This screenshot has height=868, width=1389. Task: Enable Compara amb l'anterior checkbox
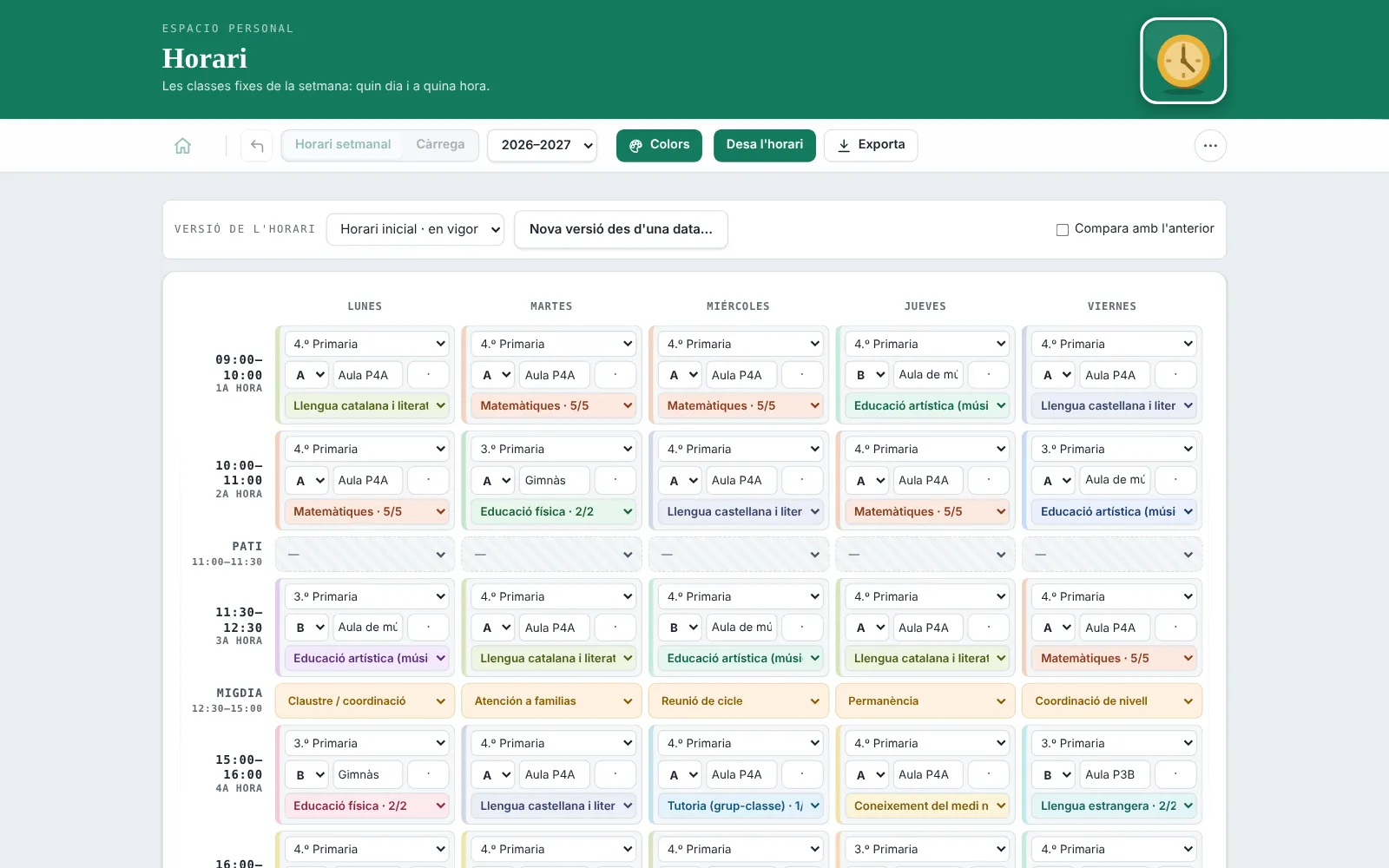[1062, 229]
